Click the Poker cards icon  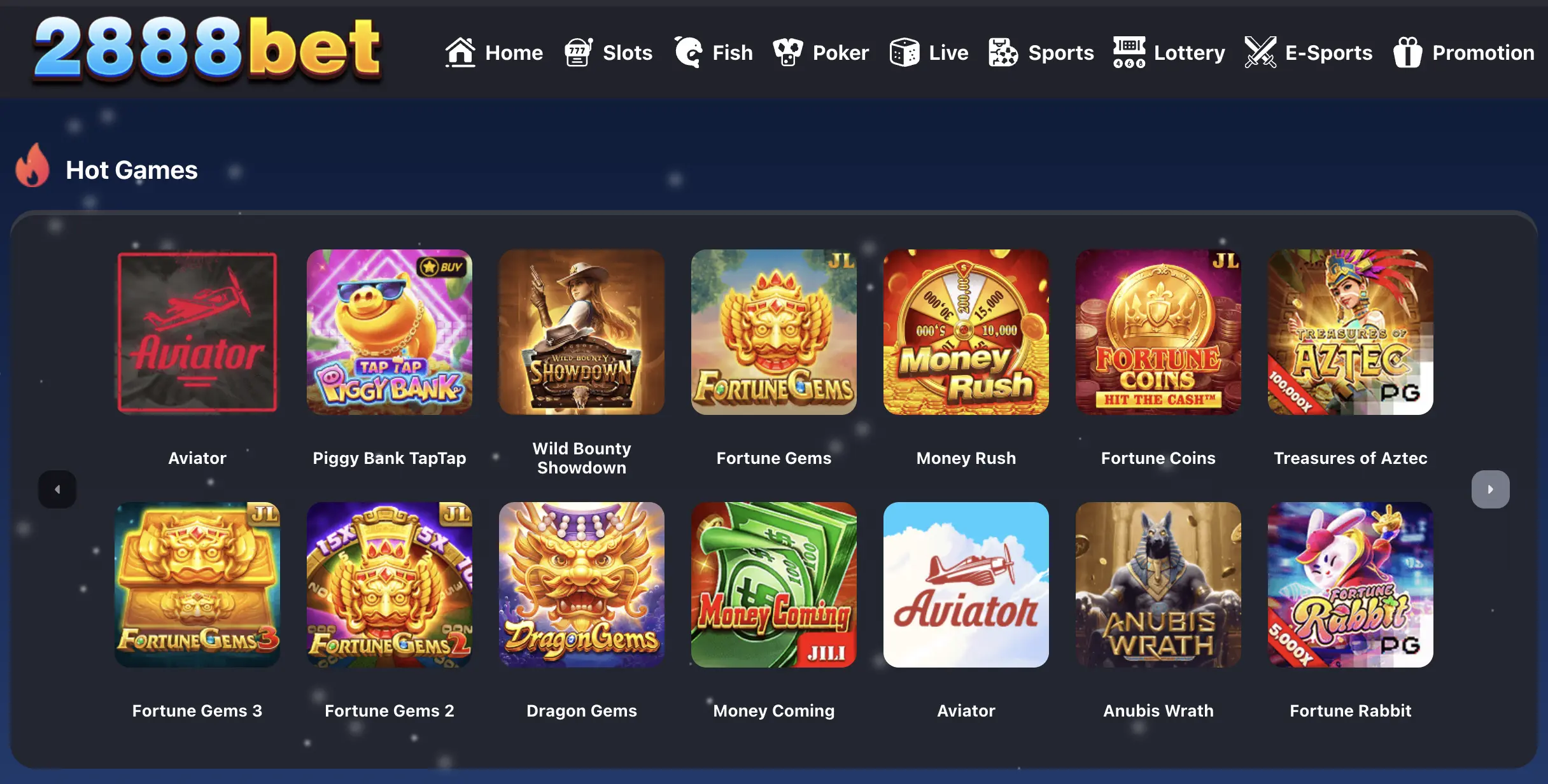coord(788,52)
